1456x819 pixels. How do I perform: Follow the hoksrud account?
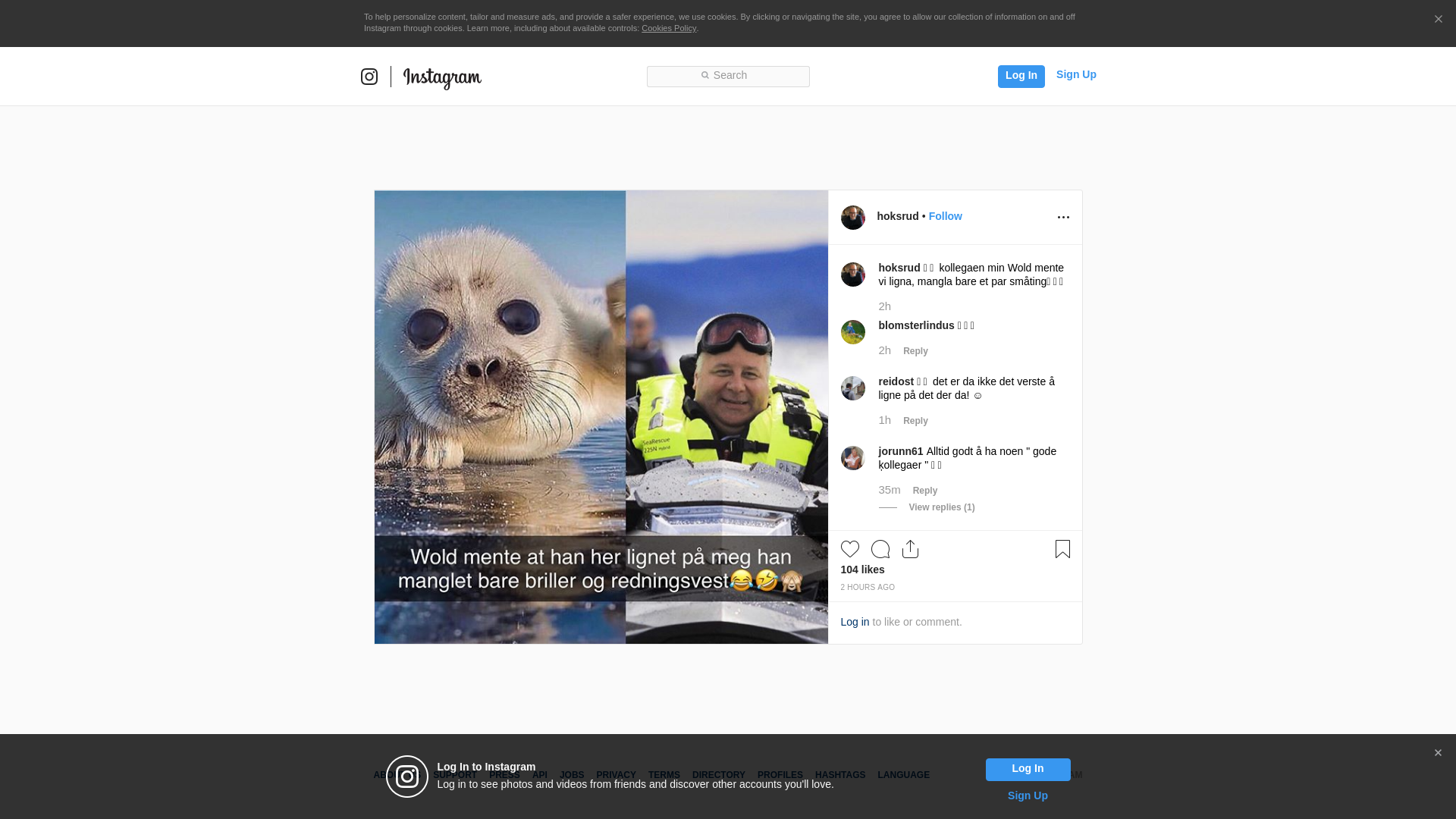pyautogui.click(x=945, y=216)
